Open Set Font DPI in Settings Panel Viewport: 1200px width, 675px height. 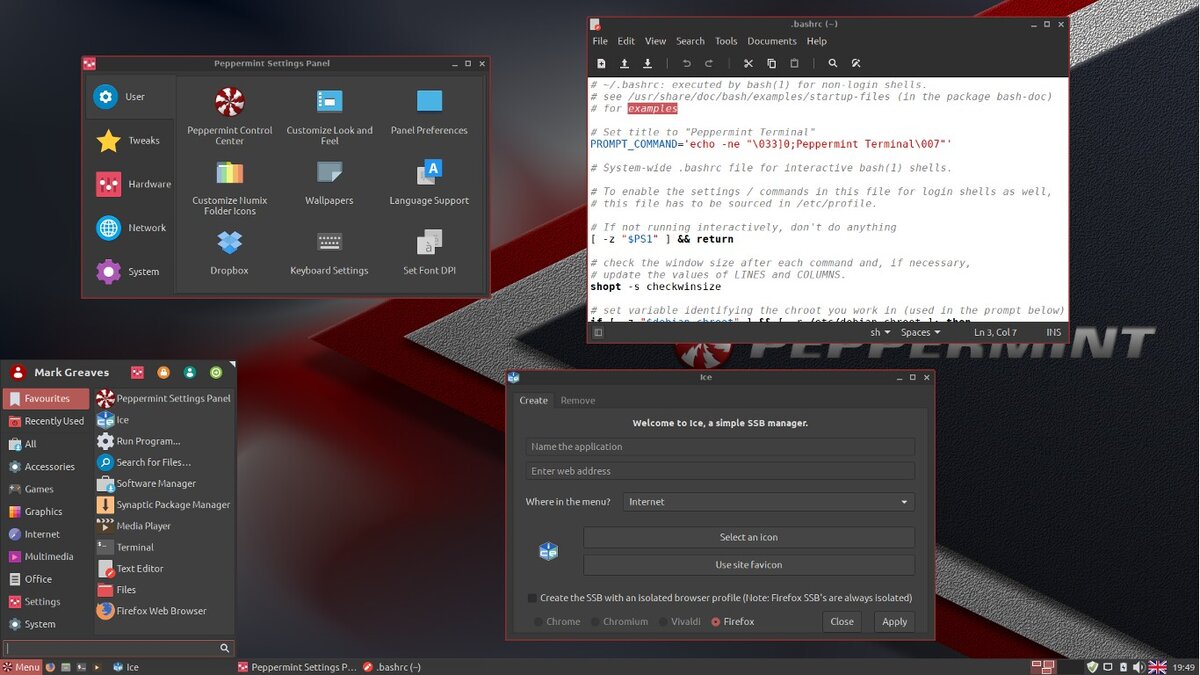[429, 252]
